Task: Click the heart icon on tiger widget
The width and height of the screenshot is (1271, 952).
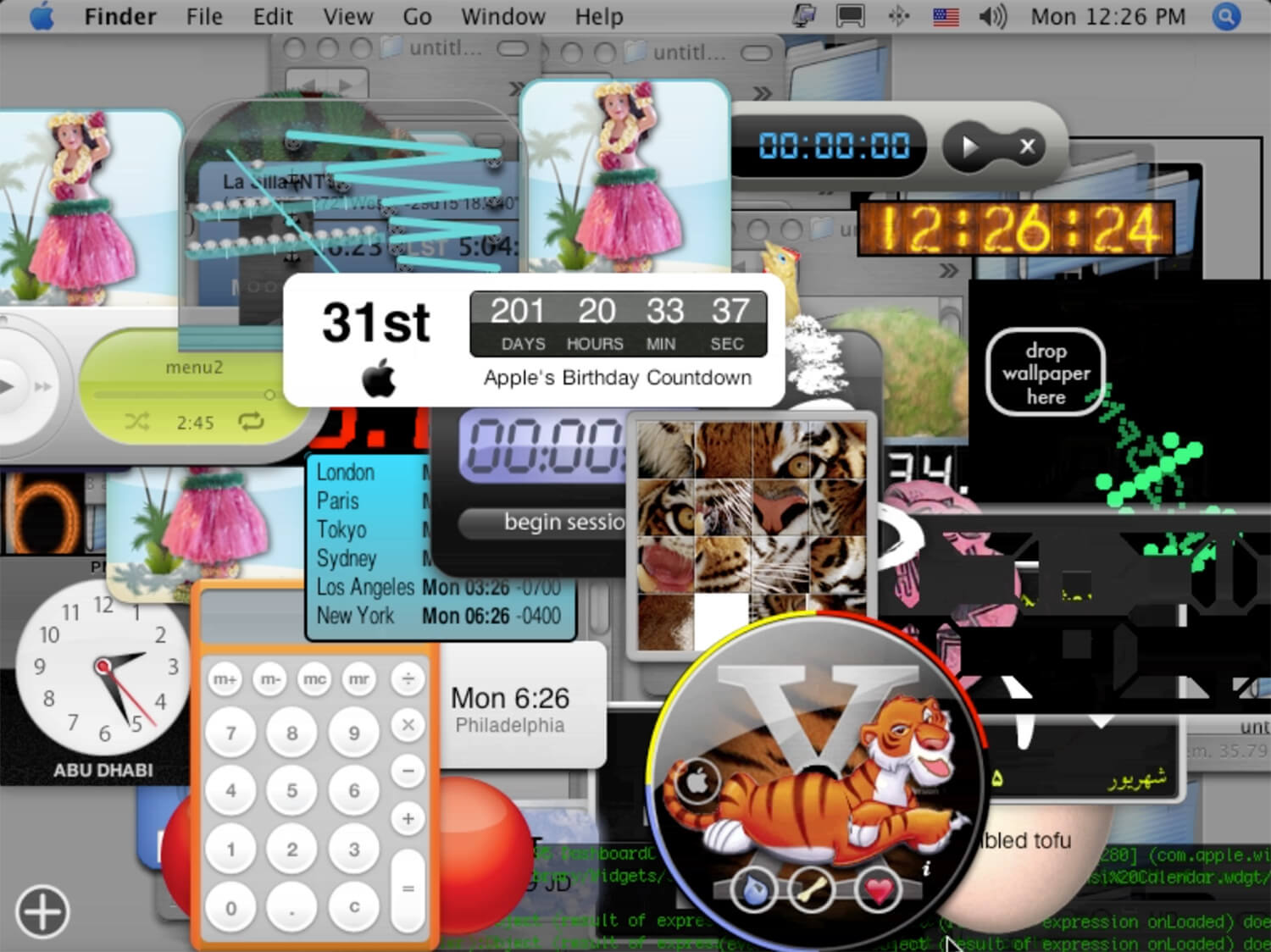Action: point(879,891)
